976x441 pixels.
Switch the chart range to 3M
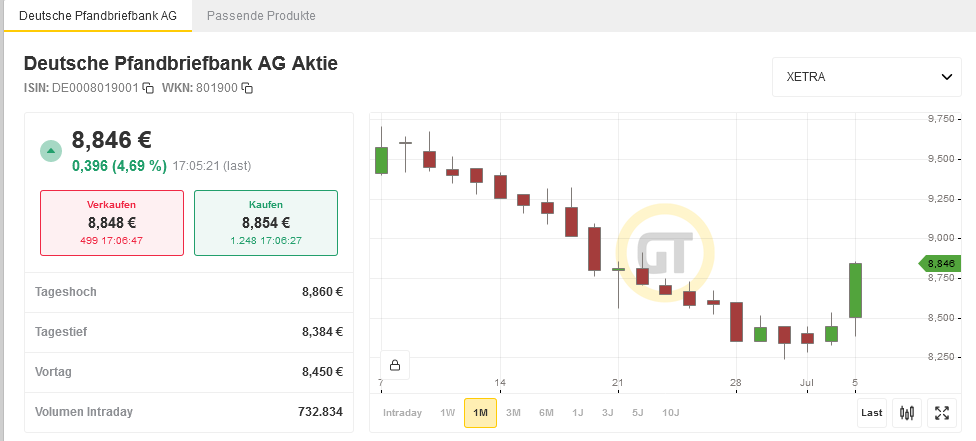pyautogui.click(x=513, y=412)
